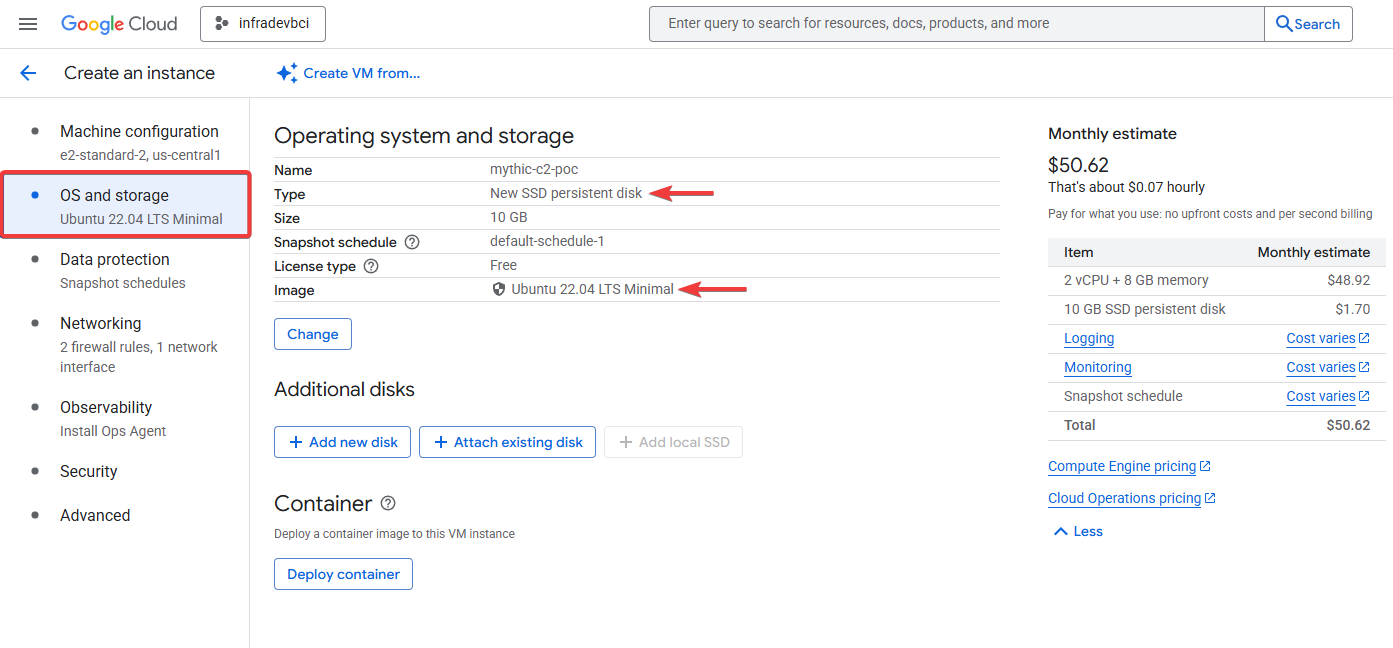Select the OS and storage section
Viewport: 1393px width, 648px height.
coord(125,205)
